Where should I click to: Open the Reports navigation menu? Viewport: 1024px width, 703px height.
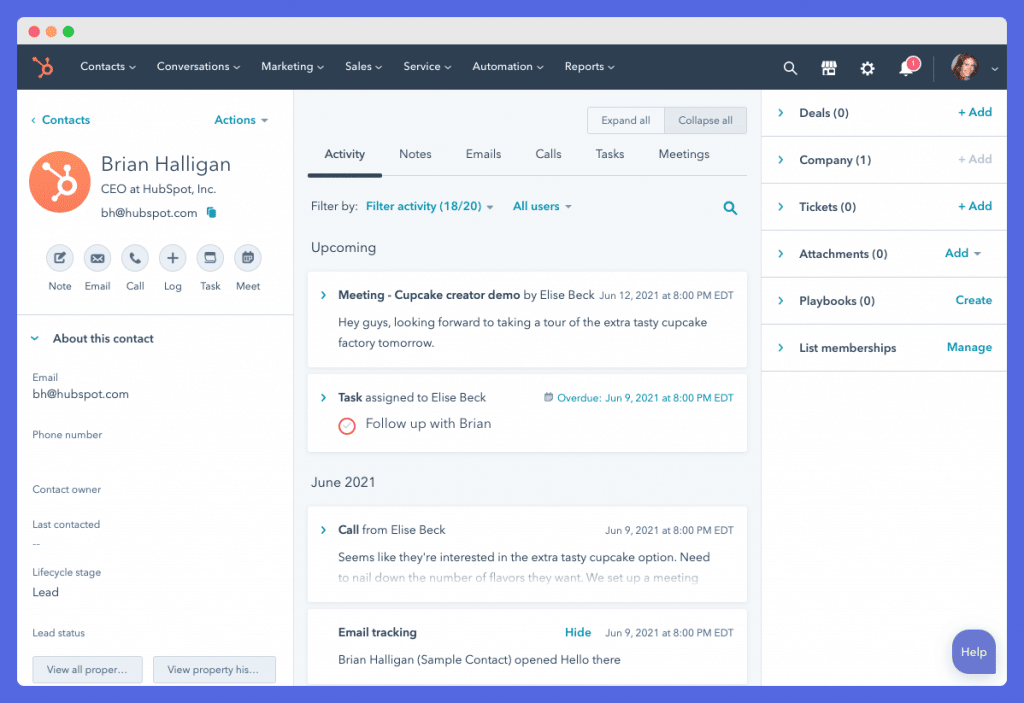(x=590, y=67)
